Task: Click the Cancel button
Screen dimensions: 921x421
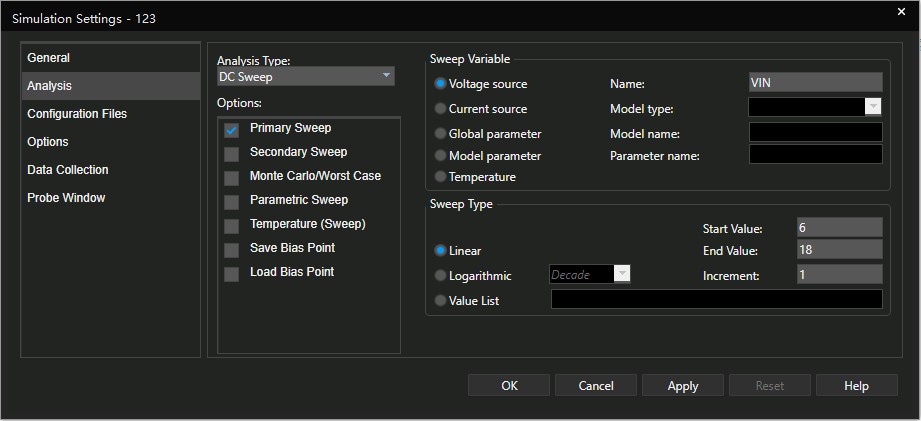Action: coord(596,386)
